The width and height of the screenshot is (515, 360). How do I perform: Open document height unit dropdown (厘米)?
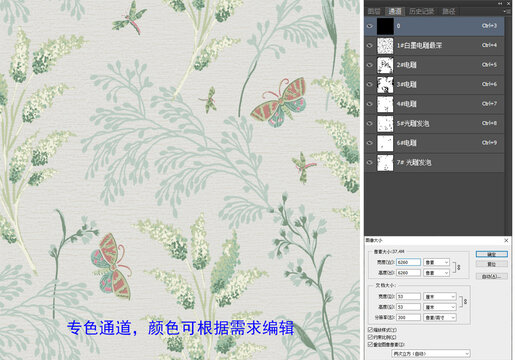point(440,307)
